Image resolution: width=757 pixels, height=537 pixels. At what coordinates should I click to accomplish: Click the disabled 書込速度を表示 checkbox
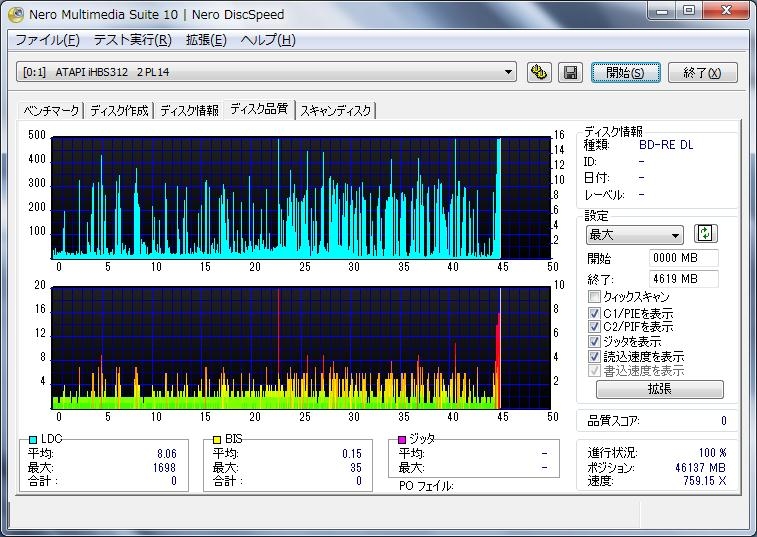(594, 370)
